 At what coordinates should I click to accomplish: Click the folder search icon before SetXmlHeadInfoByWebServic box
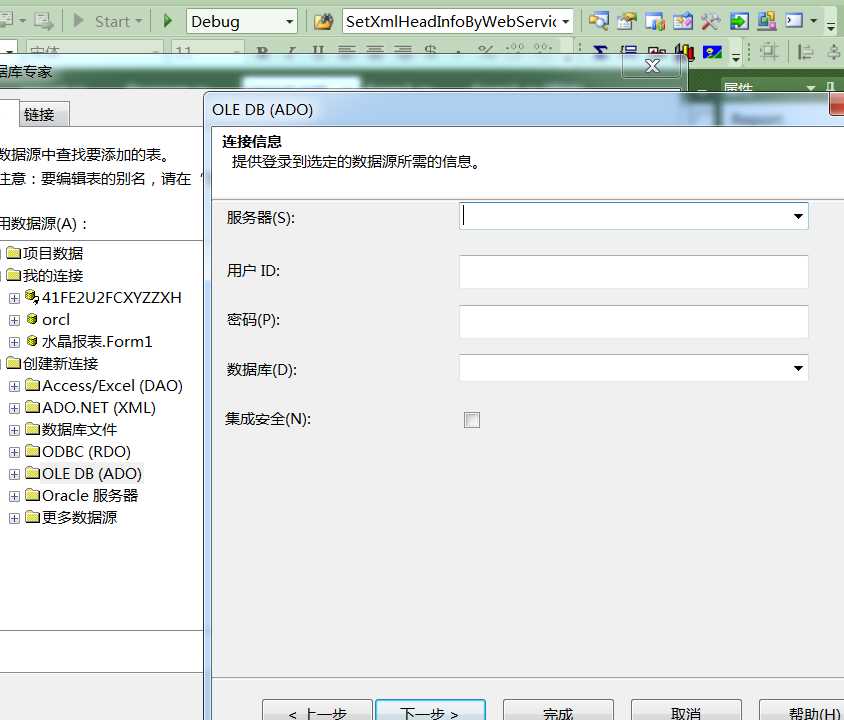pos(323,22)
